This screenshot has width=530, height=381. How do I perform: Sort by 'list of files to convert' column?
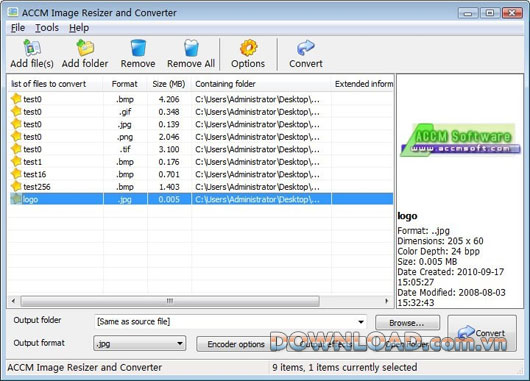click(55, 84)
